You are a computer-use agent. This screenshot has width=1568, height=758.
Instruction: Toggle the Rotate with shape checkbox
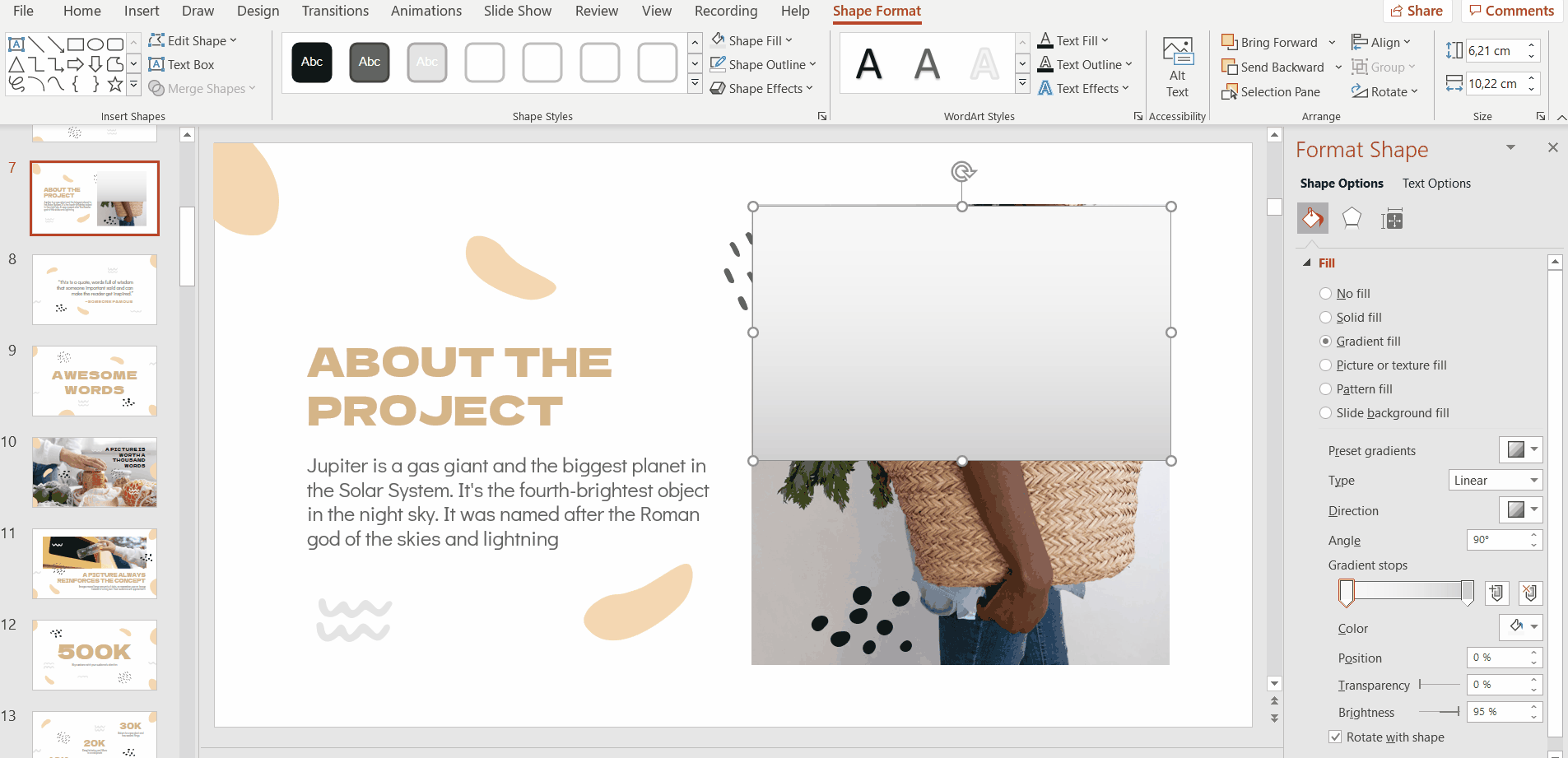coord(1335,737)
